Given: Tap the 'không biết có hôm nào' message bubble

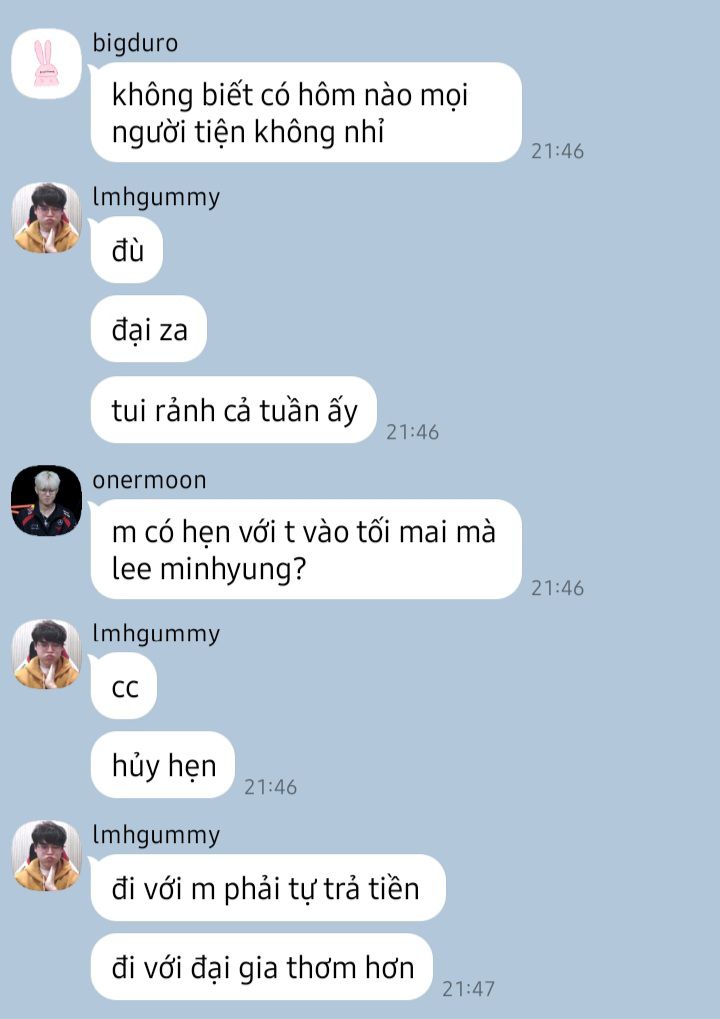Looking at the screenshot, I should (306, 112).
